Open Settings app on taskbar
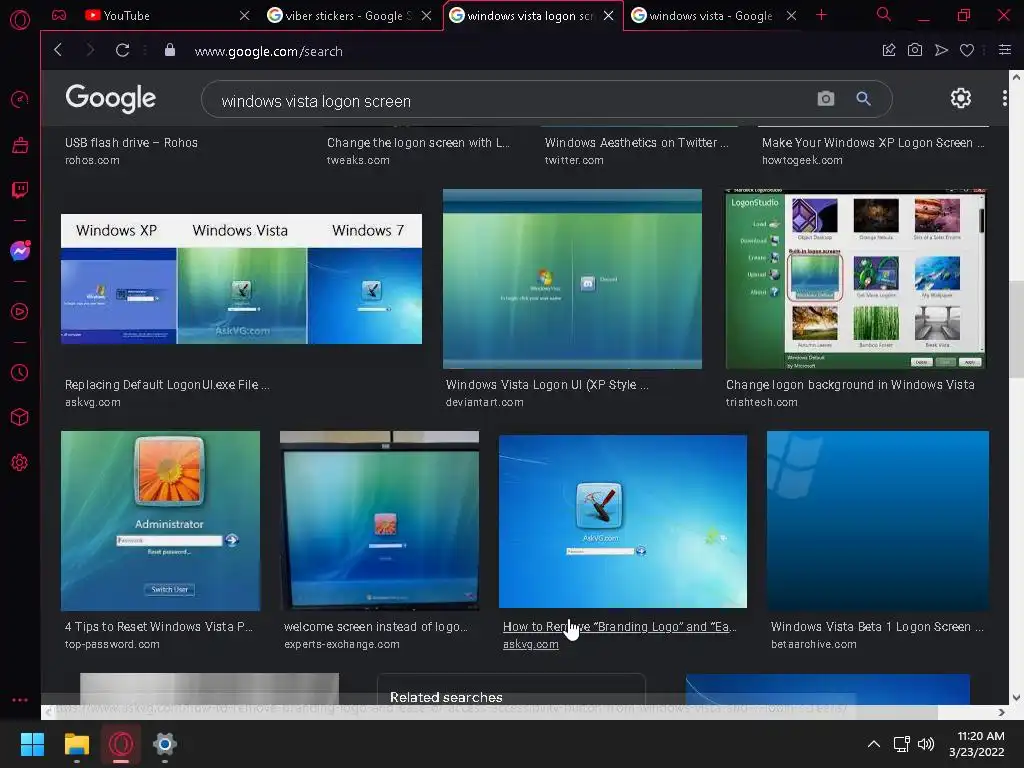This screenshot has width=1024, height=768. tap(165, 744)
